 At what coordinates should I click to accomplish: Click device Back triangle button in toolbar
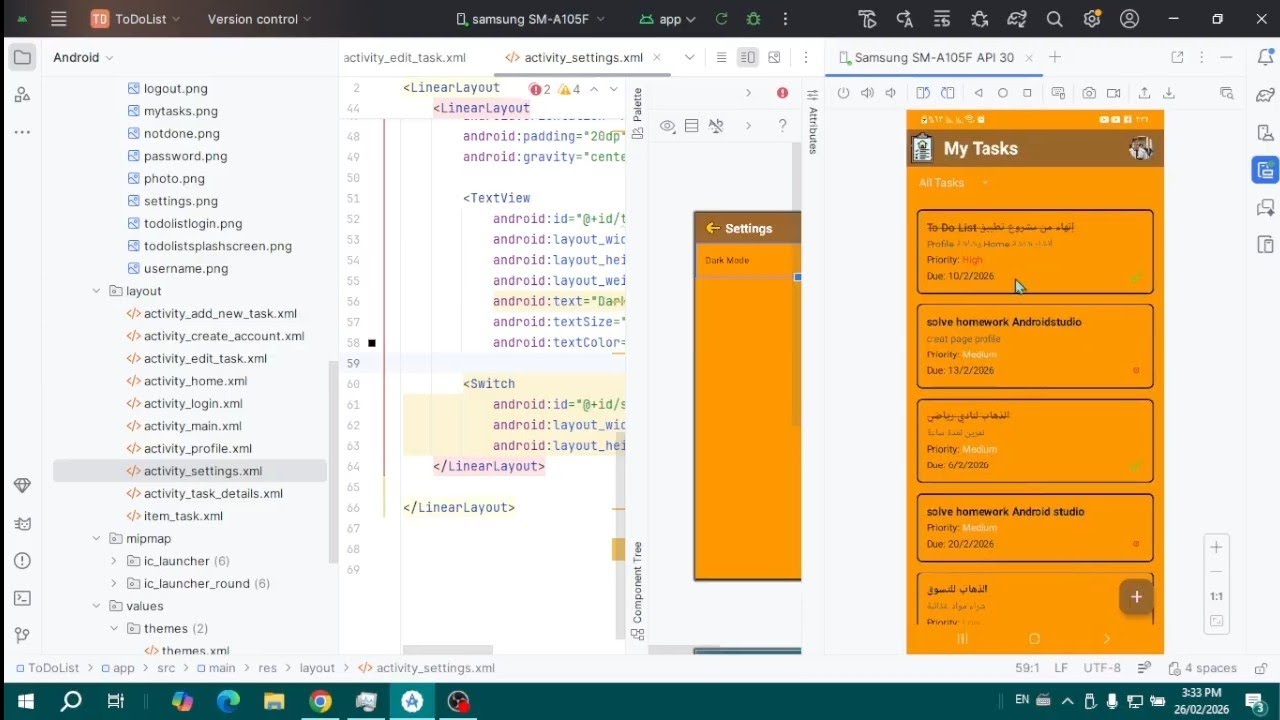pyautogui.click(x=979, y=93)
